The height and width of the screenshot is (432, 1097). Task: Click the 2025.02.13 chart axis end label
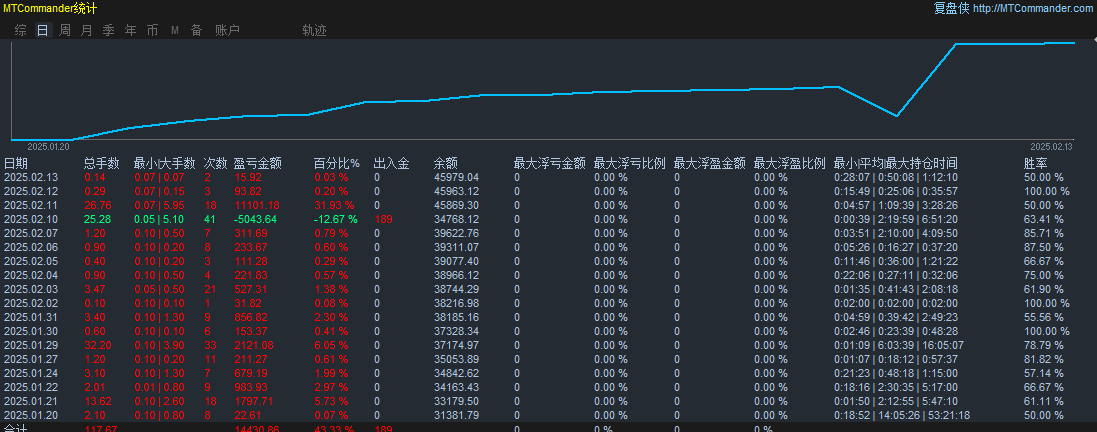click(1051, 147)
